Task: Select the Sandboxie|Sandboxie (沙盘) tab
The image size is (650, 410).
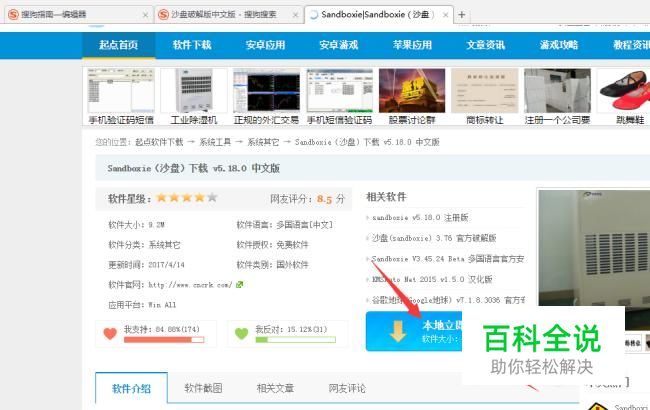Action: tap(378, 15)
